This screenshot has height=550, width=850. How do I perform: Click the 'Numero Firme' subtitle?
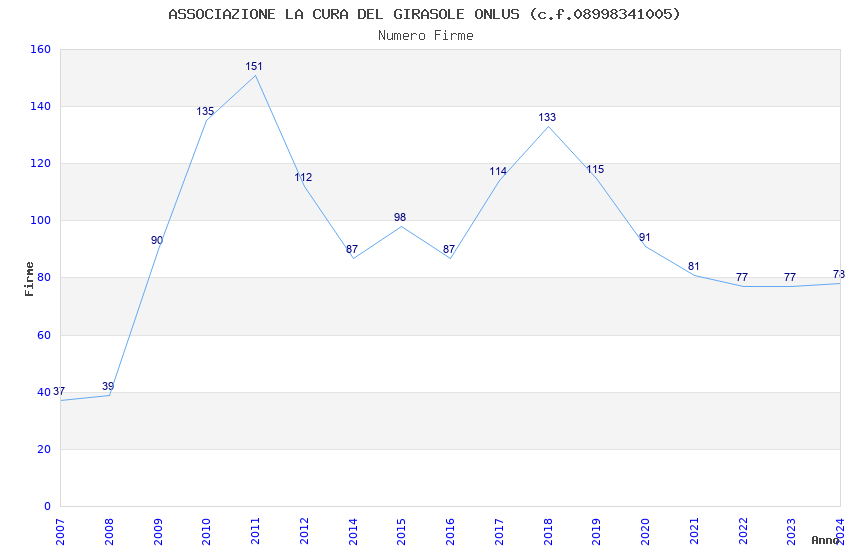click(x=426, y=36)
